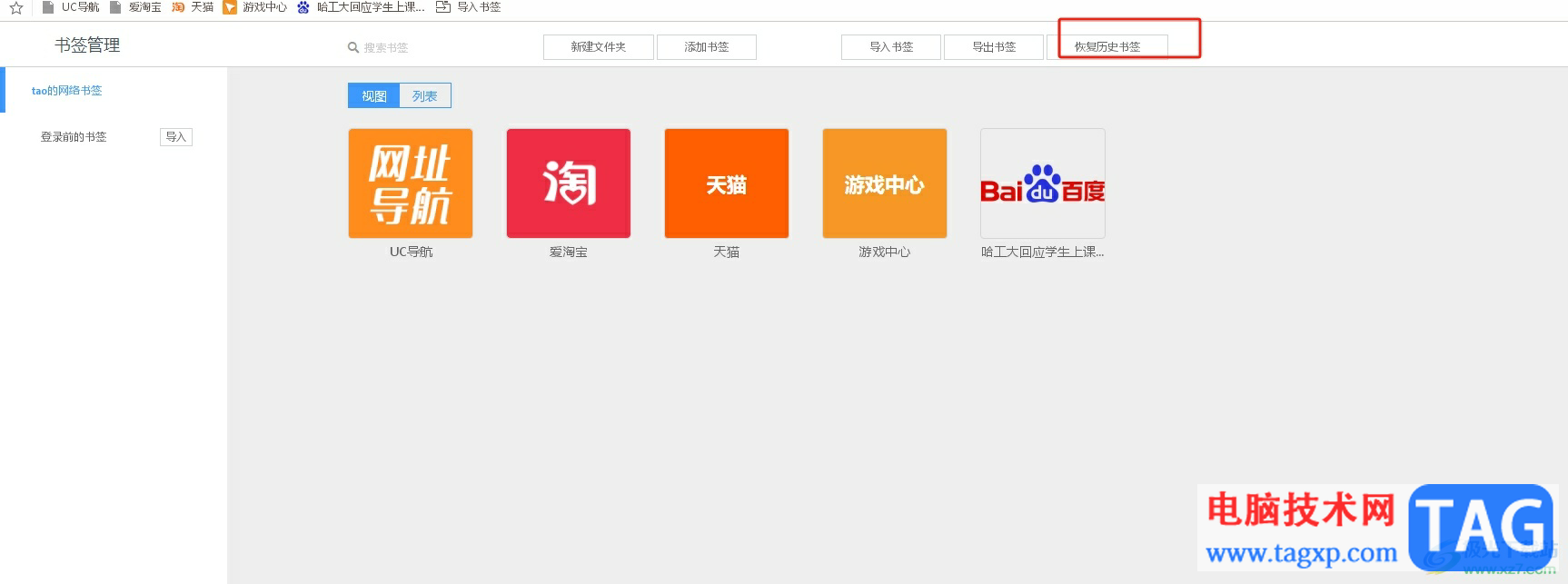
Task: Click the star icon in bookmarks bar
Action: pos(16,7)
